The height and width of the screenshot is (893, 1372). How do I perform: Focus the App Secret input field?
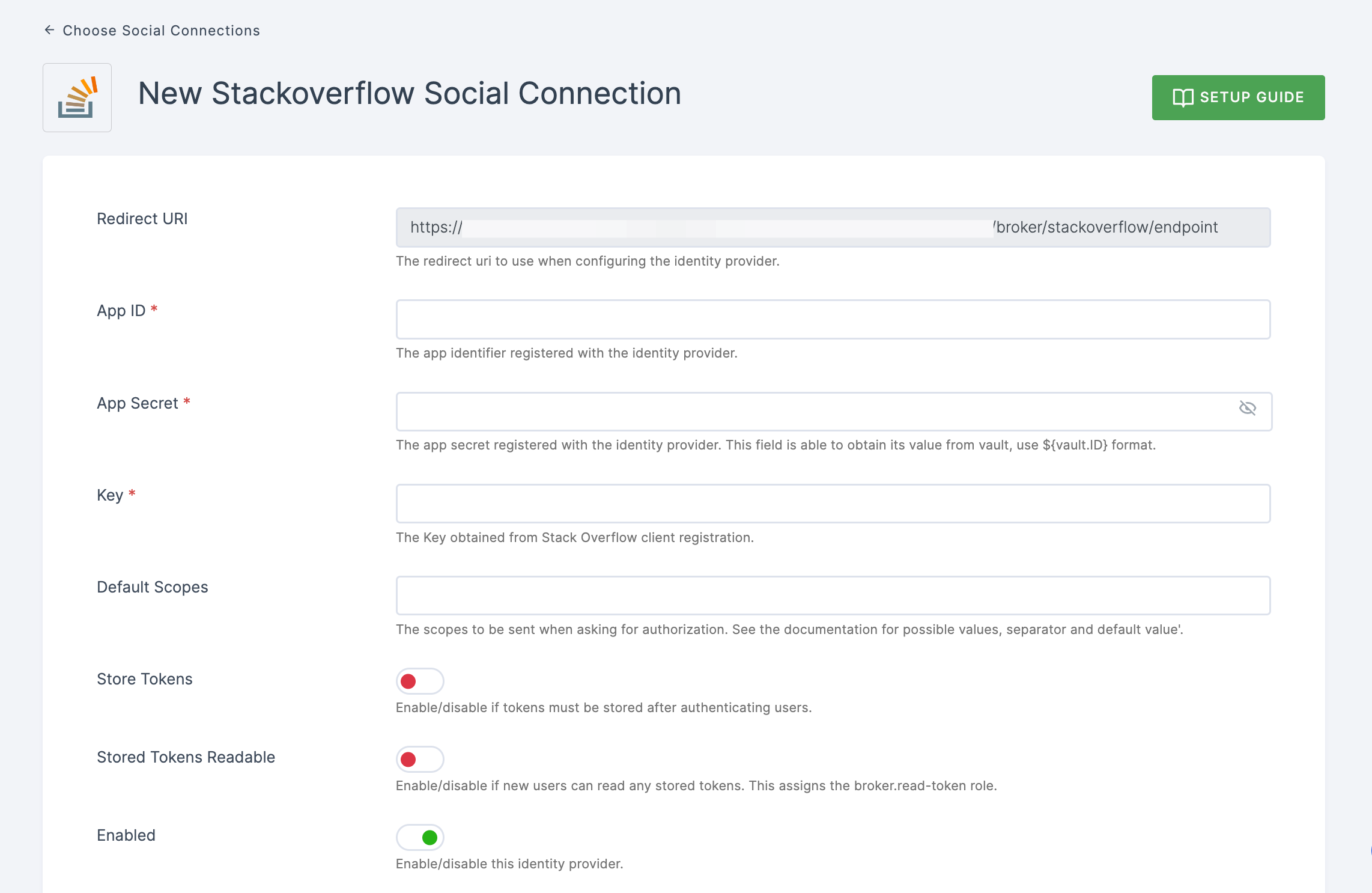click(833, 412)
